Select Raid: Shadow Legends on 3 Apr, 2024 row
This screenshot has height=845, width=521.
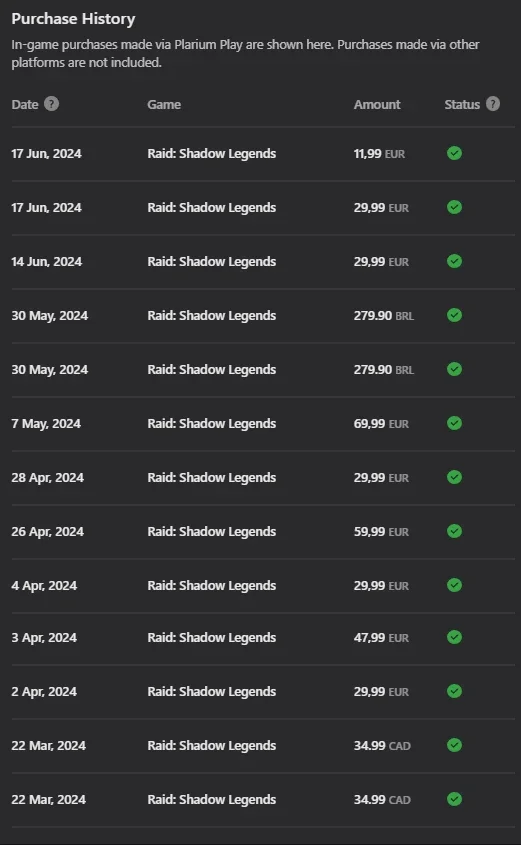pos(212,638)
